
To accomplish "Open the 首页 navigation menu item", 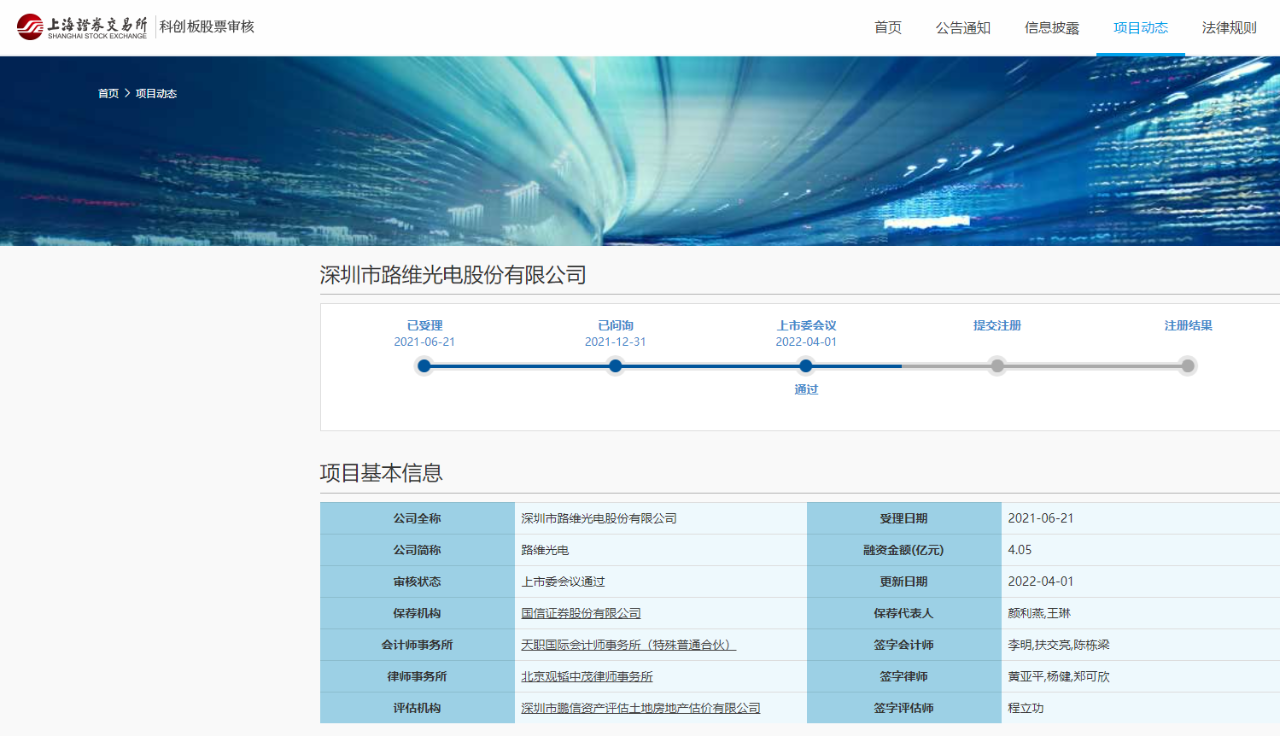I will 887,28.
